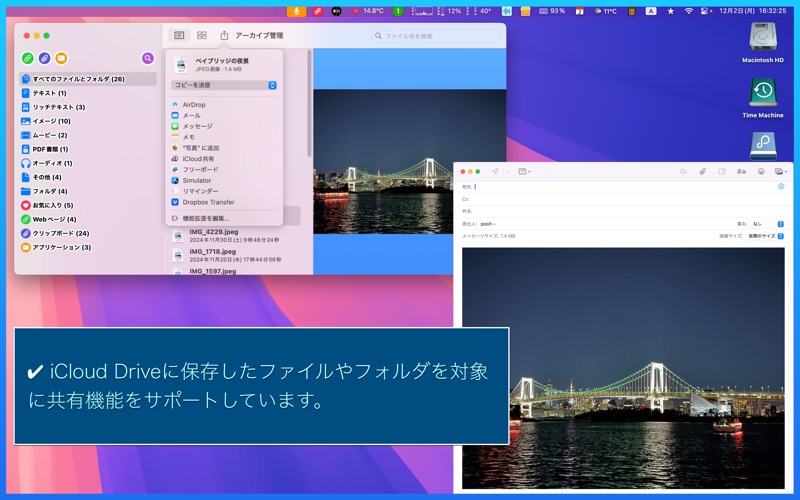800x500 pixels.
Task: Select すべてのファイルとフォルダ (26) category
Action: pyautogui.click(x=88, y=79)
